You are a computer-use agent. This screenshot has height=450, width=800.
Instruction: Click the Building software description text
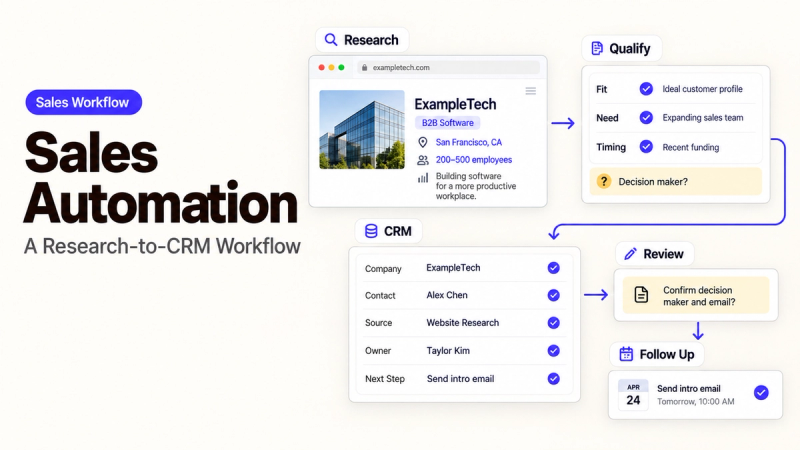tap(476, 186)
